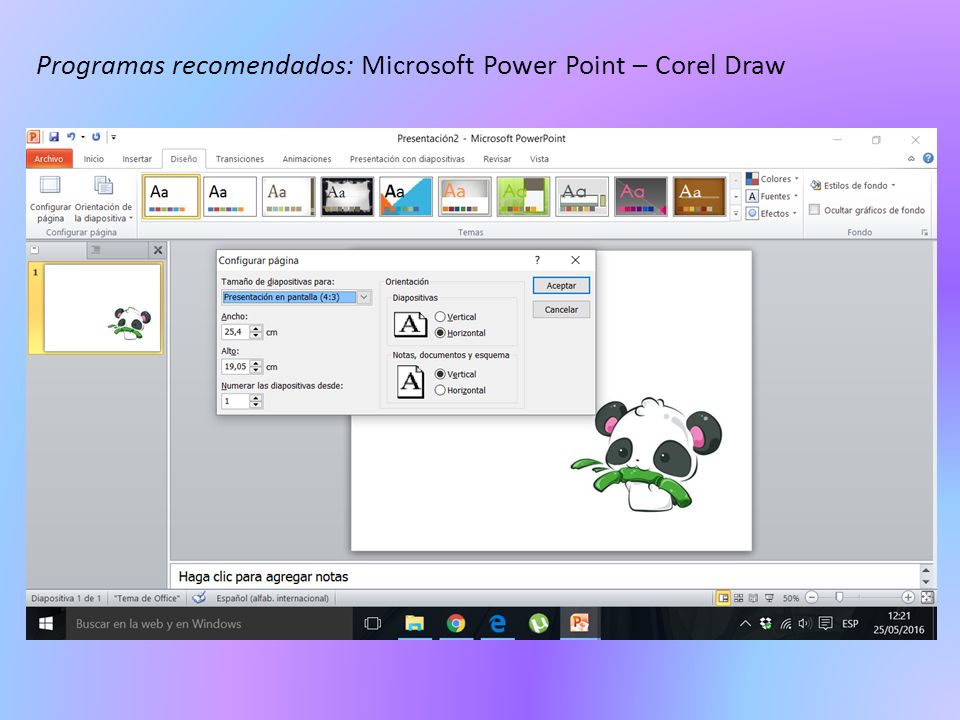The image size is (960, 720).
Task: Select Horizontal orientation for Diapositivas
Action: point(440,332)
